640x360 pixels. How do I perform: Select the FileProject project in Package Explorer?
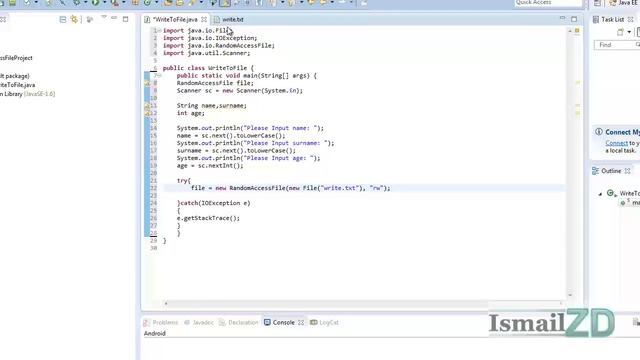click(x=16, y=58)
